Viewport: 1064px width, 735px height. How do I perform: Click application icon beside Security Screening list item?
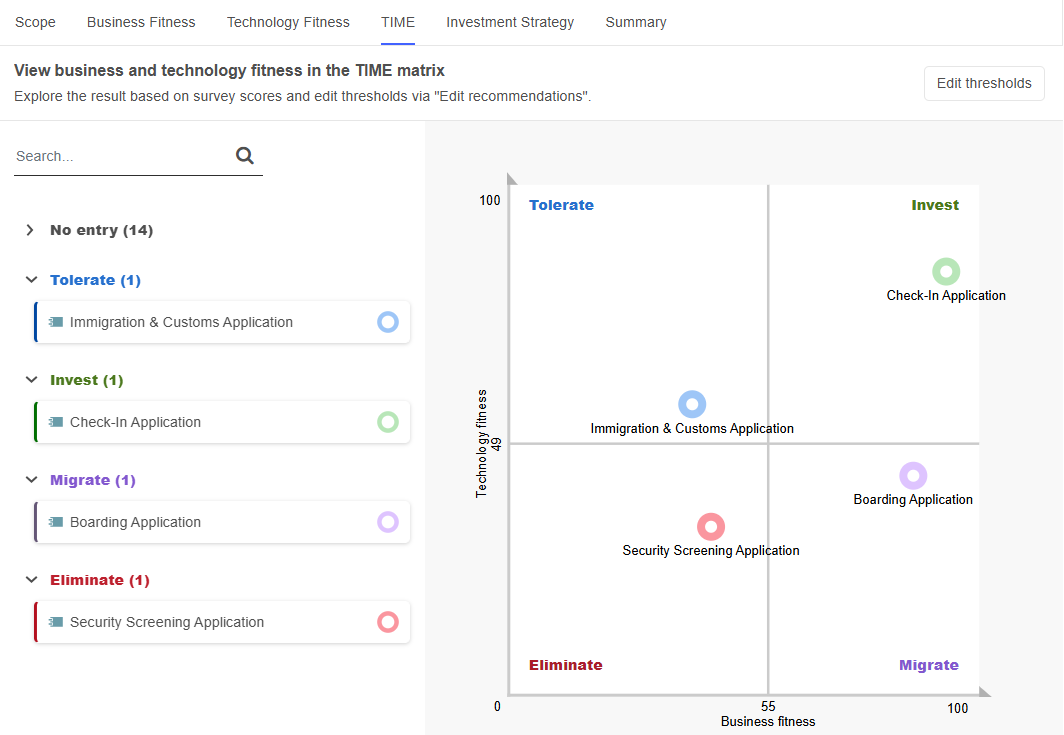point(56,622)
